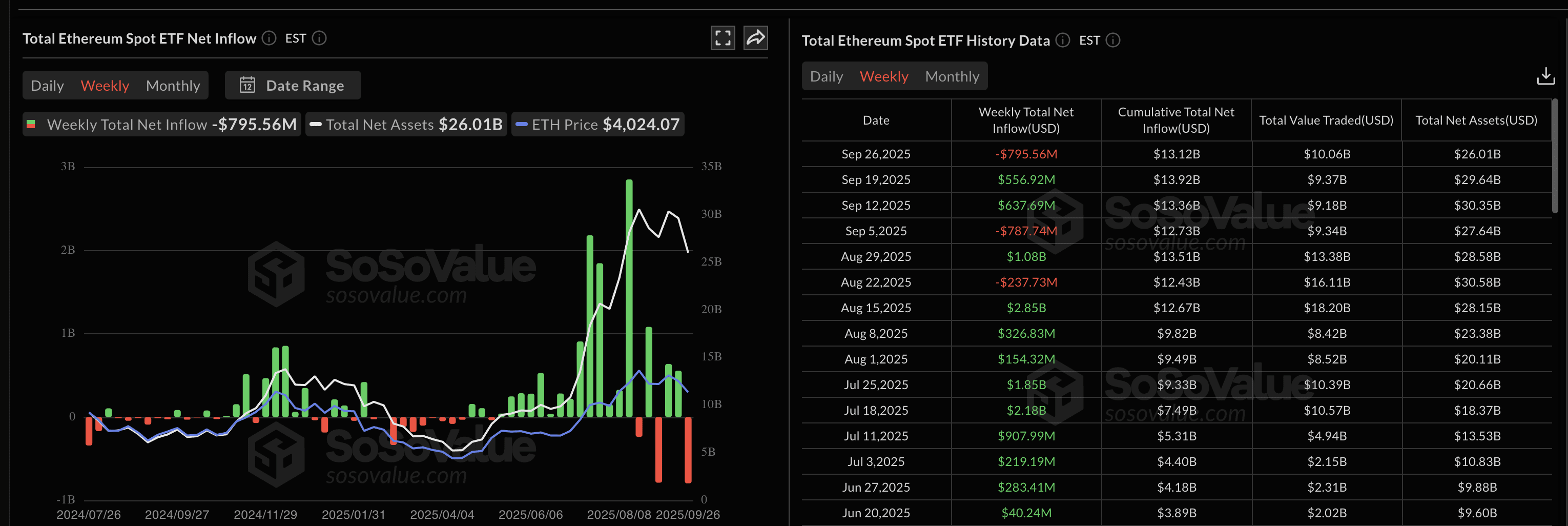Set history data to Daily

point(826,76)
